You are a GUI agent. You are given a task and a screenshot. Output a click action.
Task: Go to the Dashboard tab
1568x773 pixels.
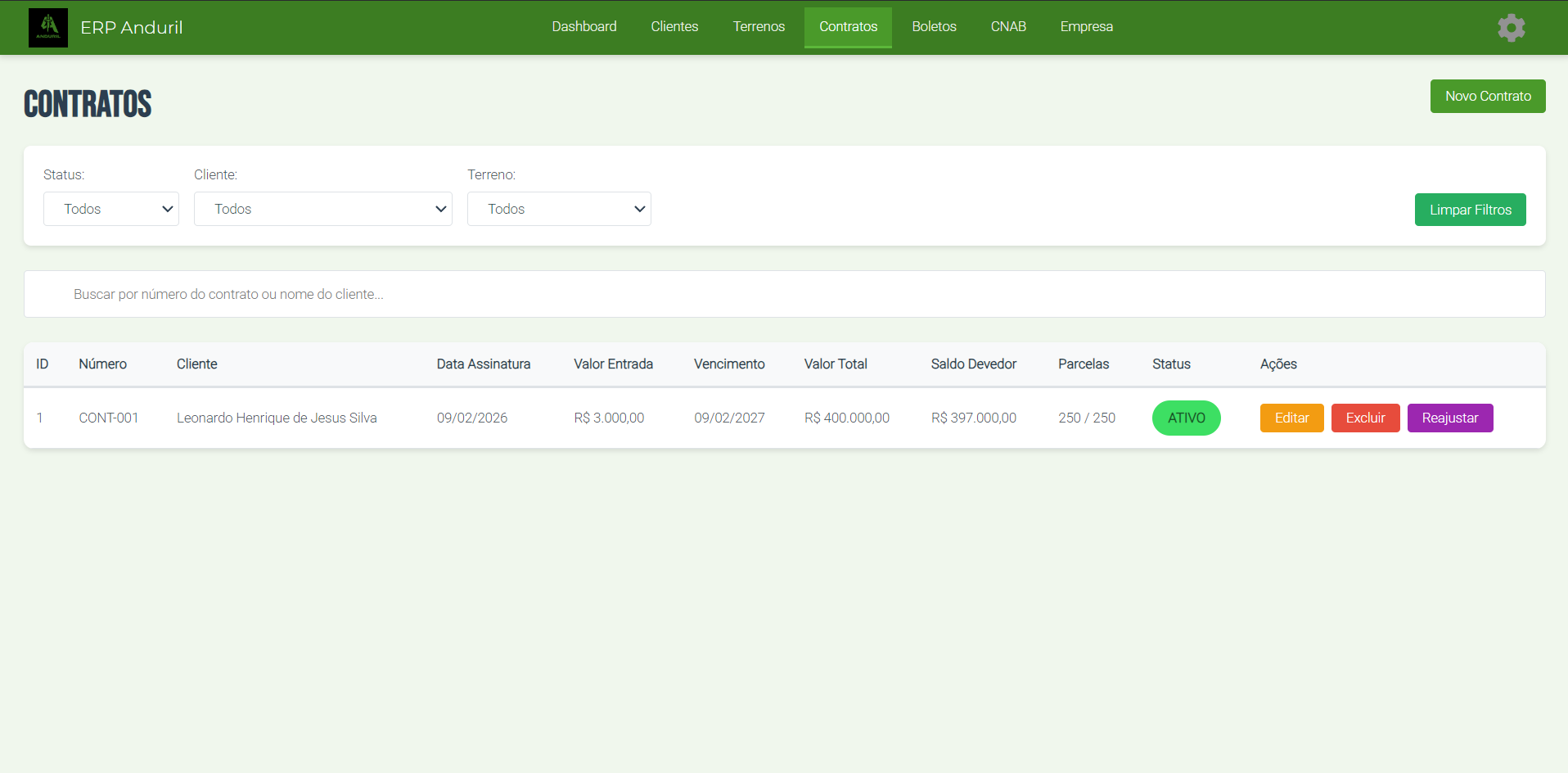[x=583, y=27]
